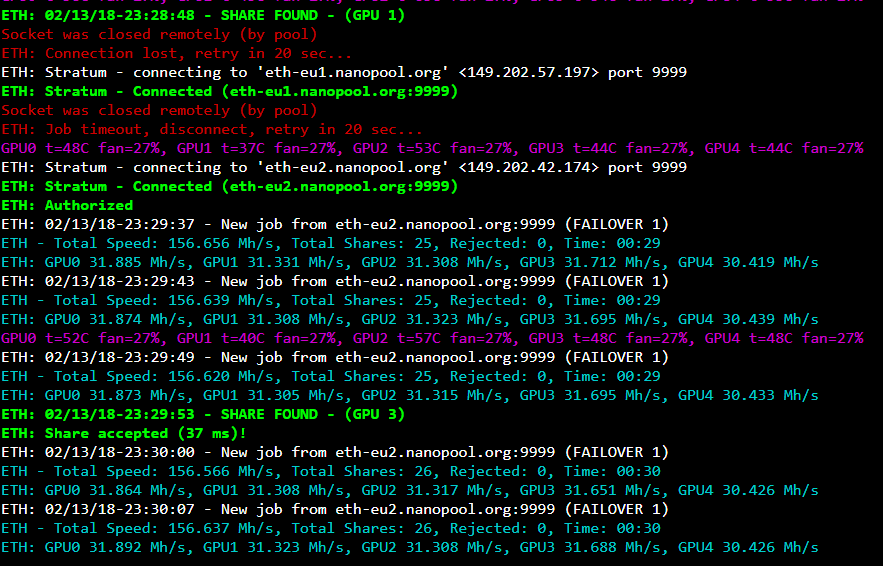Click the 23:29:37 New job line
883x566 pixels.
335,225
